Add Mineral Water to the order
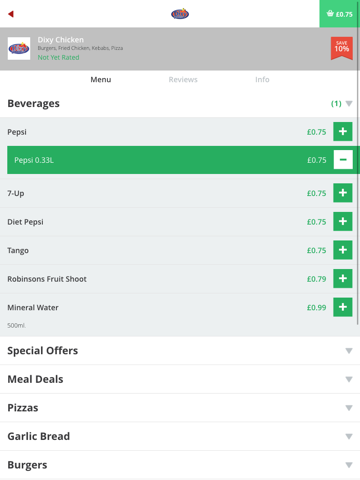 pyautogui.click(x=343, y=307)
